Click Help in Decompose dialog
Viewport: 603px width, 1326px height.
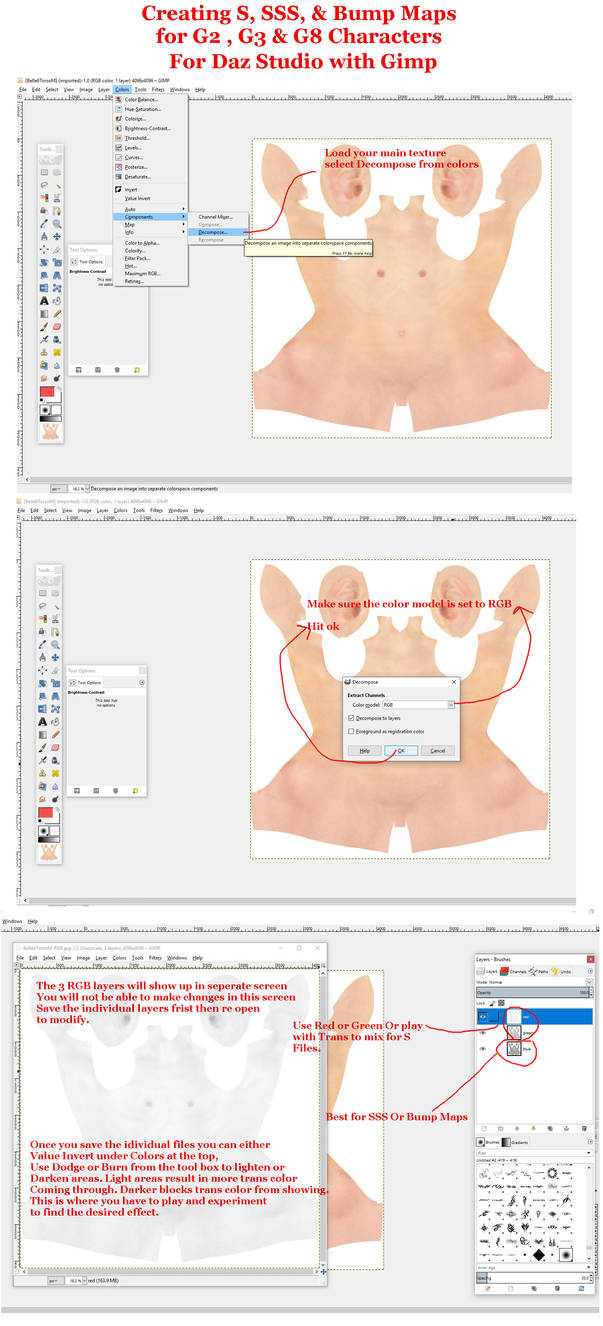tap(365, 751)
